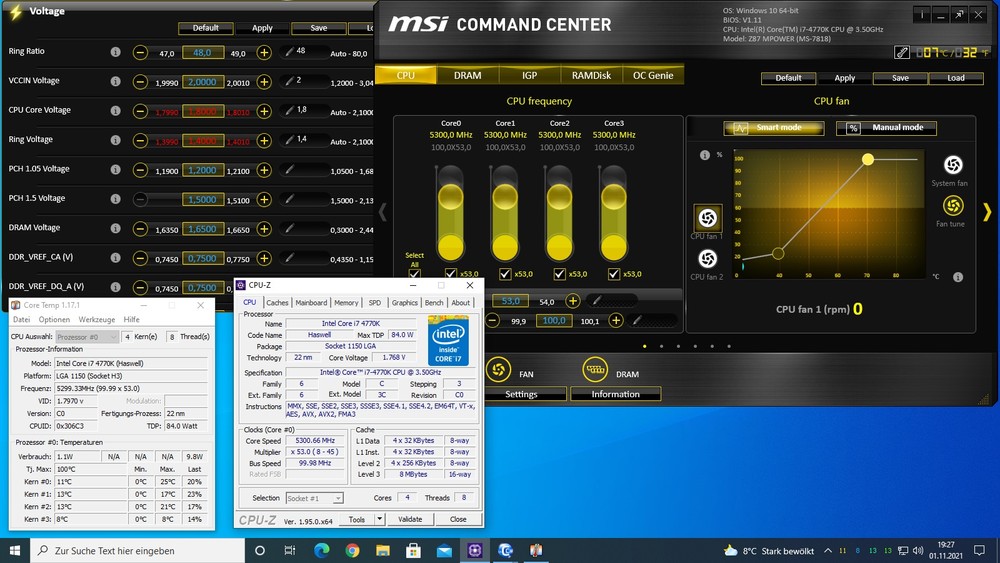The width and height of the screenshot is (1000, 563).
Task: Open the Optionen menu in Core Temp
Action: (54, 319)
